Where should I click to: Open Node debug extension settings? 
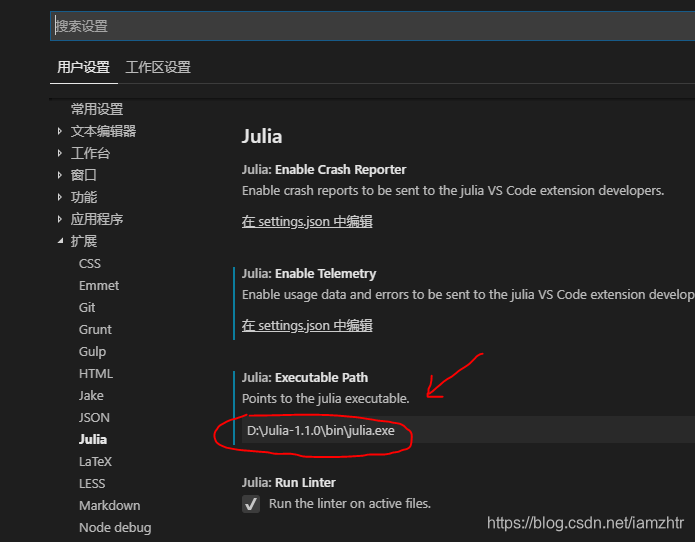point(115,527)
